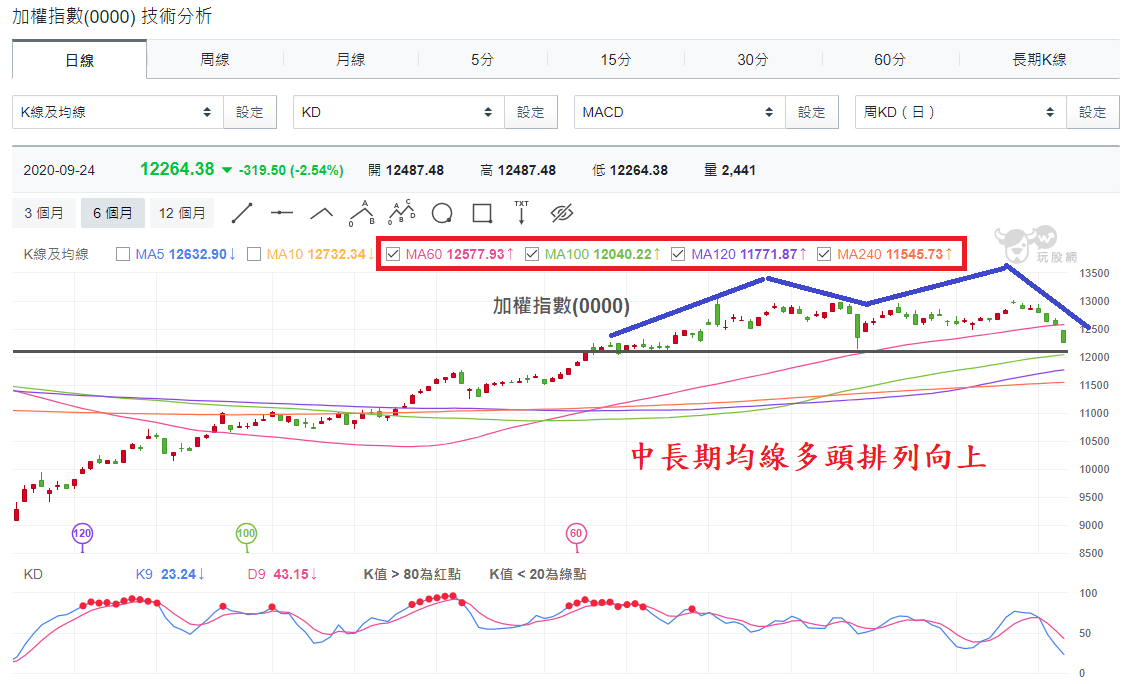Click 設定 next to MACD dropdown
Viewport: 1132px width, 684px height.
(x=811, y=112)
